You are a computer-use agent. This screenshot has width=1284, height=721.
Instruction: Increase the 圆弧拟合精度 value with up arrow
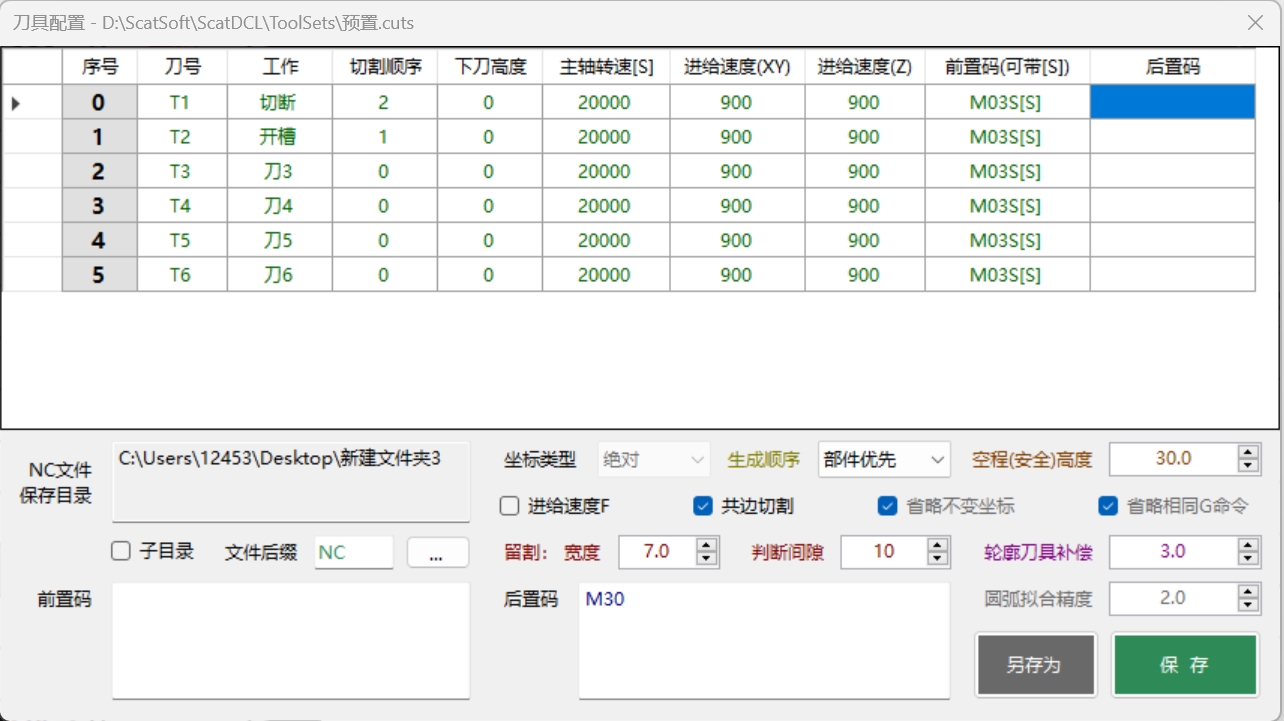point(1247,592)
